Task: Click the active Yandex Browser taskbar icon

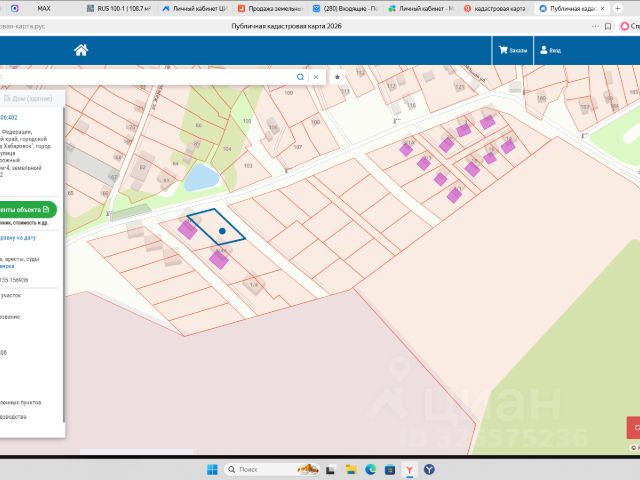Action: (409, 470)
